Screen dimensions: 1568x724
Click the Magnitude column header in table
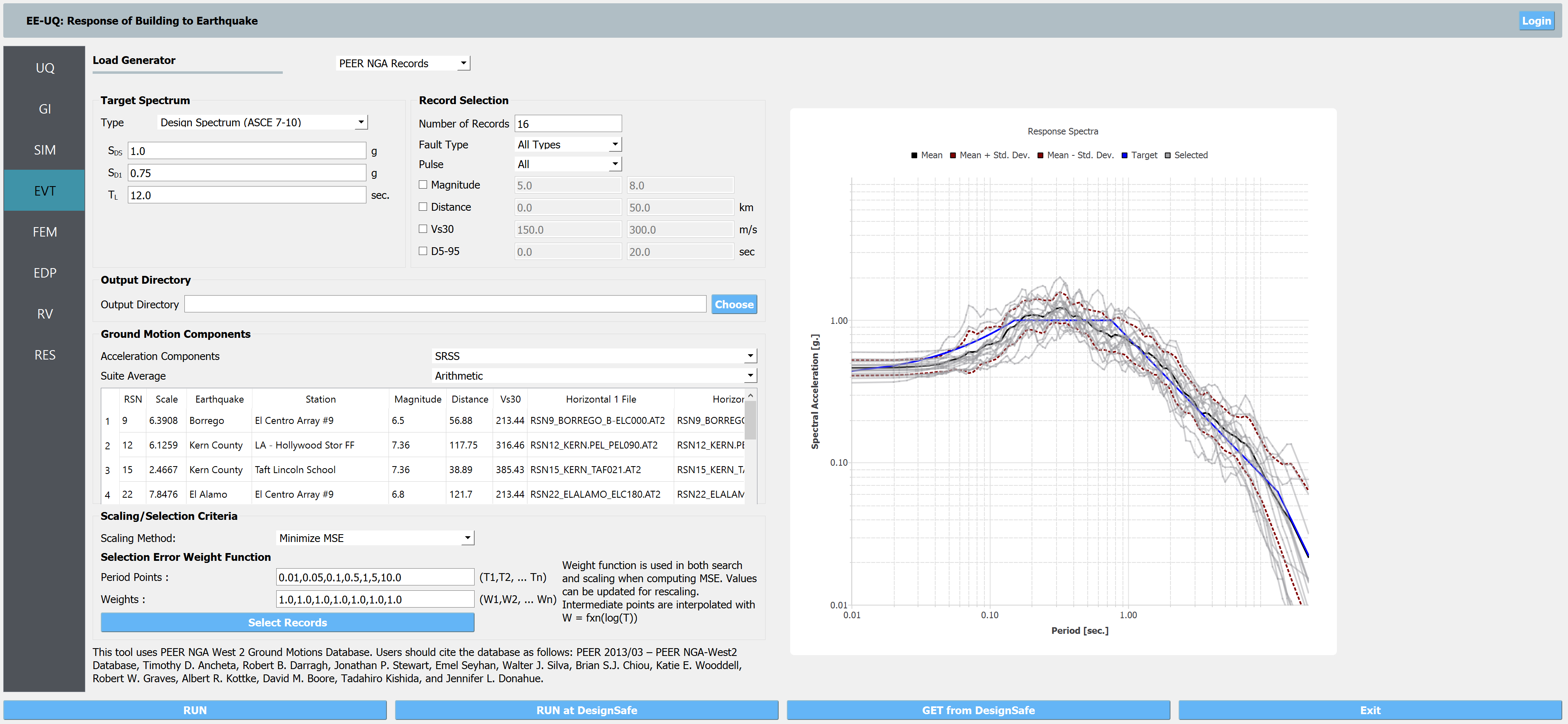click(x=418, y=399)
